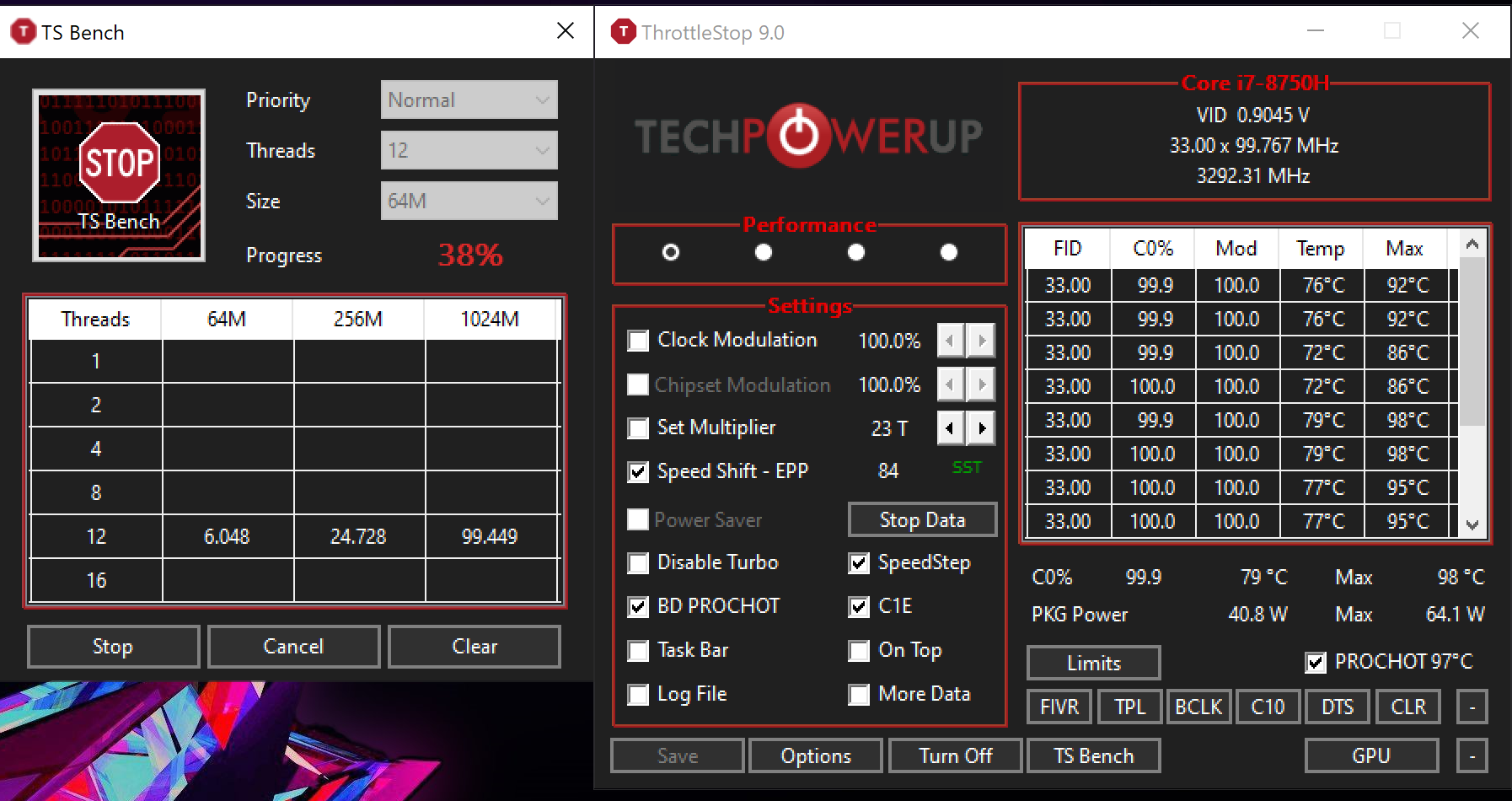Screen dimensions: 1512x801
Task: Increase Clock Modulation with right arrow
Action: pos(981,341)
